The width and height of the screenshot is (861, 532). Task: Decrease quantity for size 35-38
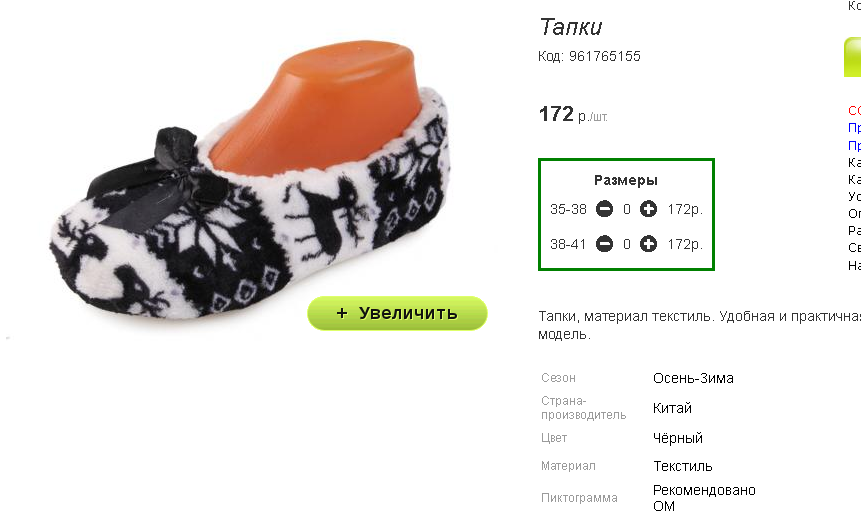coord(604,209)
